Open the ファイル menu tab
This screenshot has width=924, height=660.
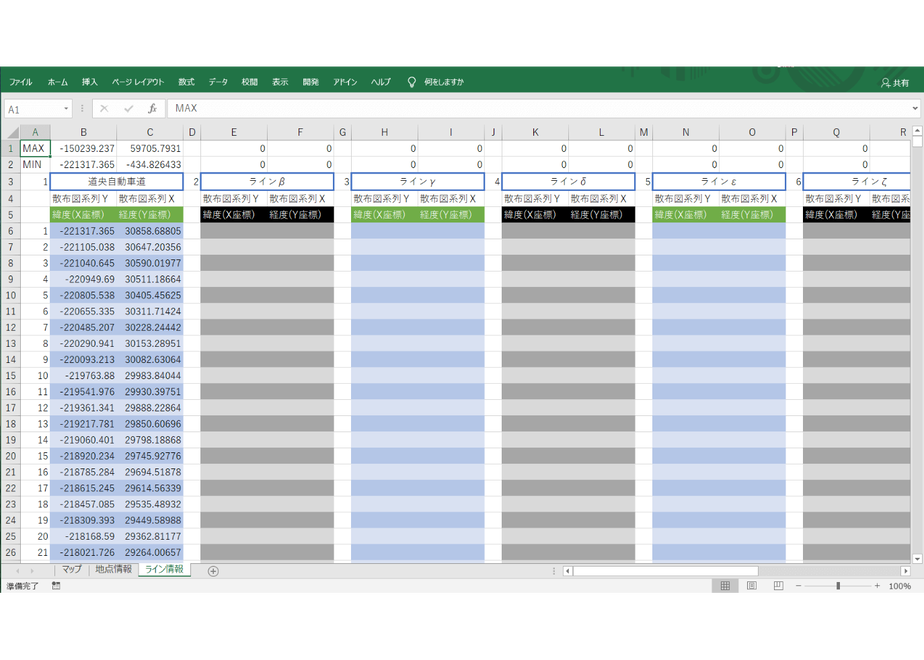[21, 82]
